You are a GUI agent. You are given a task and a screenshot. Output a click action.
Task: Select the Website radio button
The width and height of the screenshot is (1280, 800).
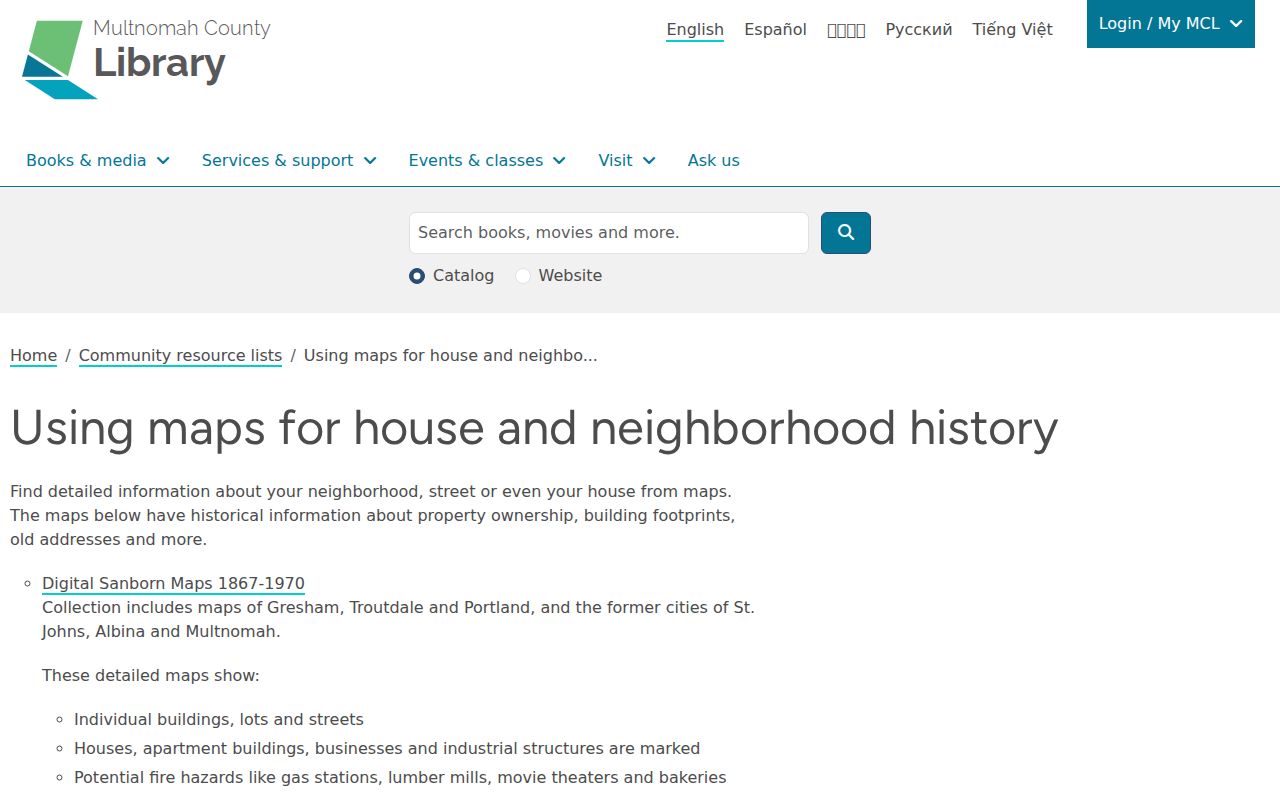click(523, 276)
